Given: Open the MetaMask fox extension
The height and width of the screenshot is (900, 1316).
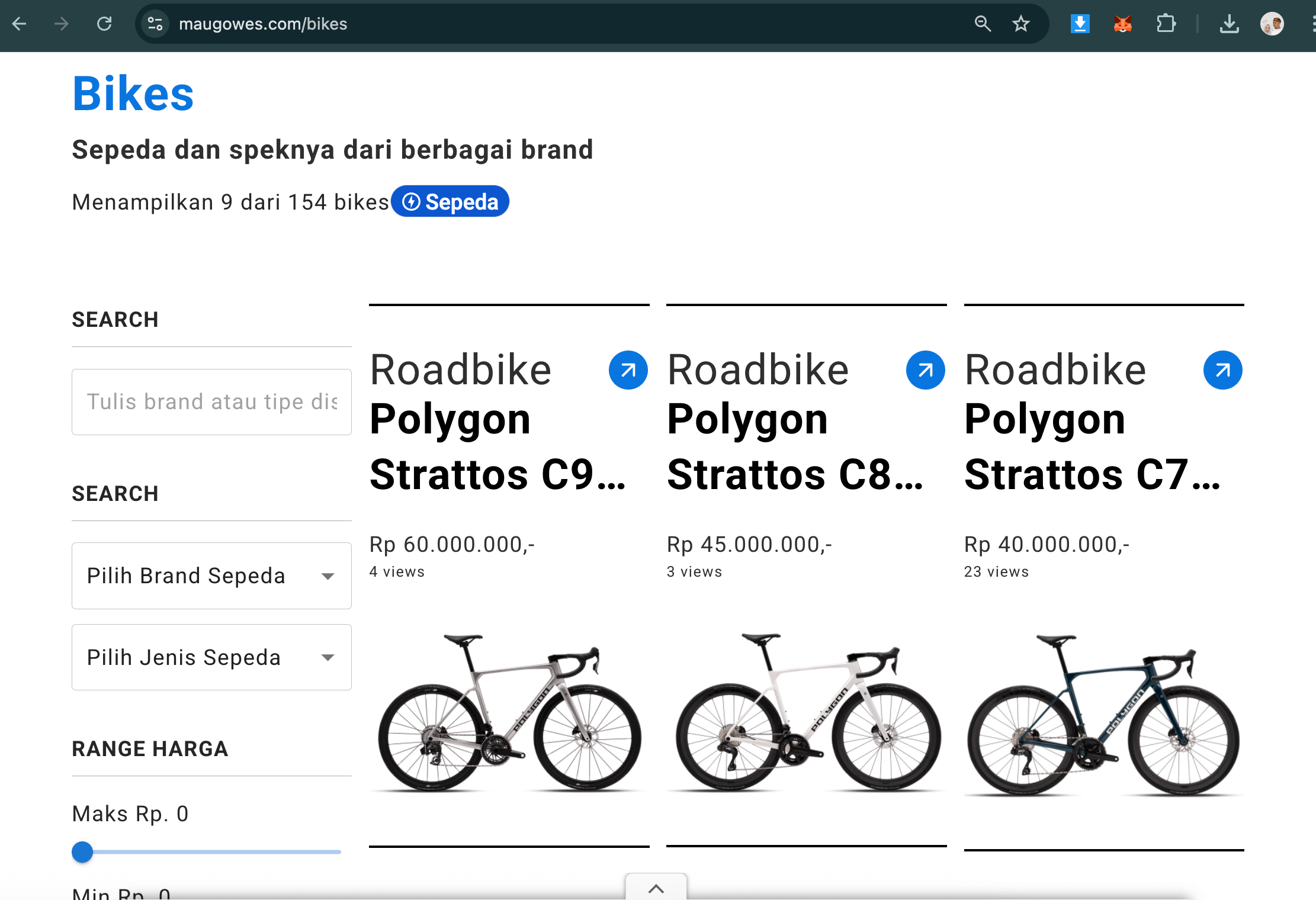Looking at the screenshot, I should [1122, 24].
